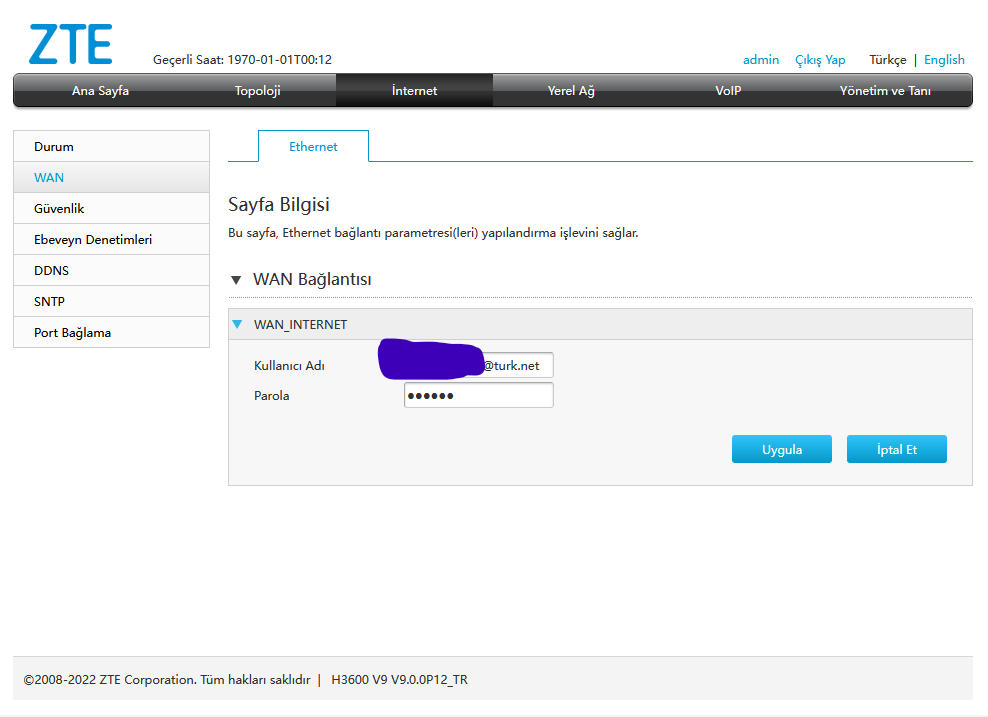The height and width of the screenshot is (717, 988).
Task: Click the Sayfa Bilgisi heading
Action: [279, 204]
